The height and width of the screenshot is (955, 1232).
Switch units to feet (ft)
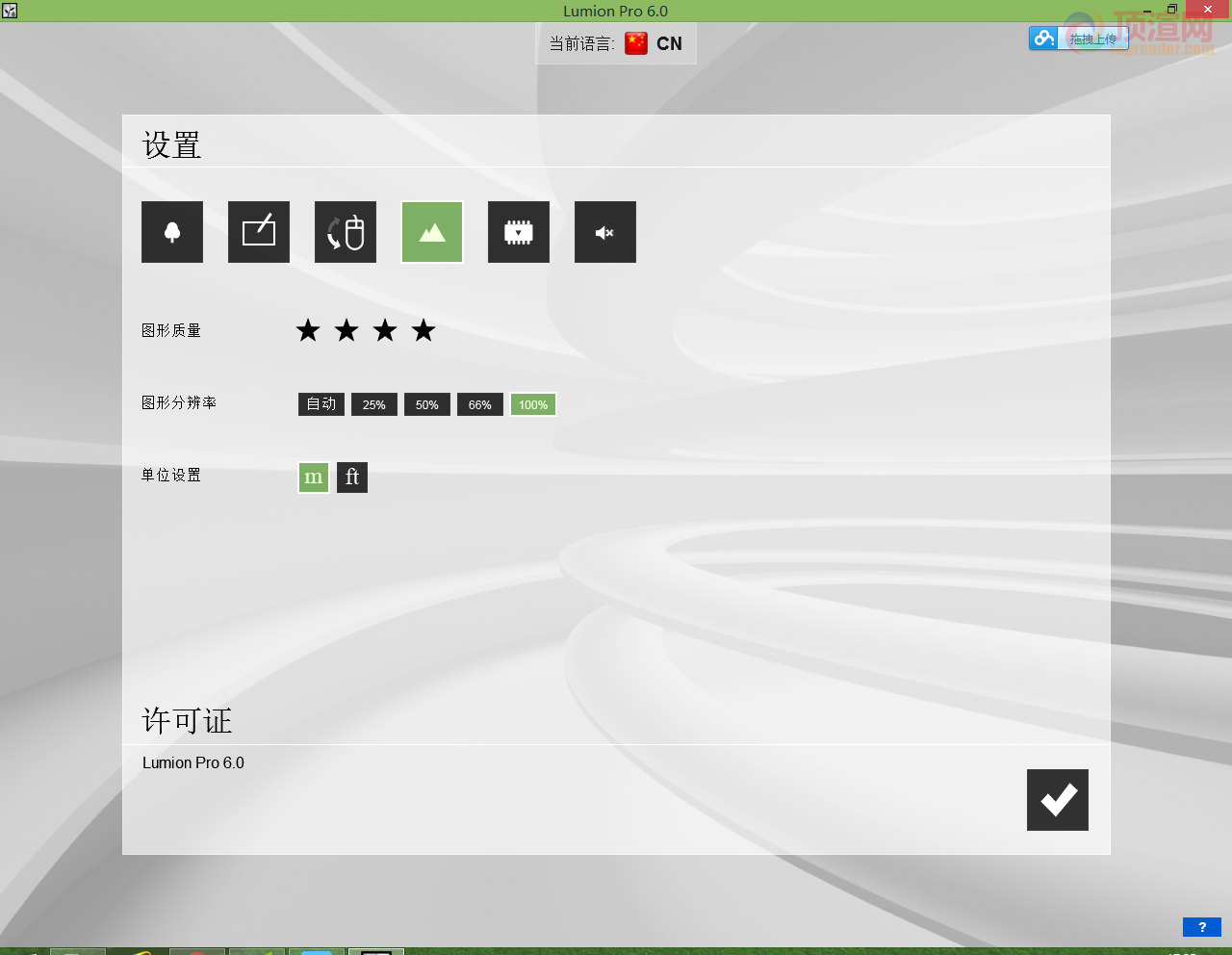(352, 477)
